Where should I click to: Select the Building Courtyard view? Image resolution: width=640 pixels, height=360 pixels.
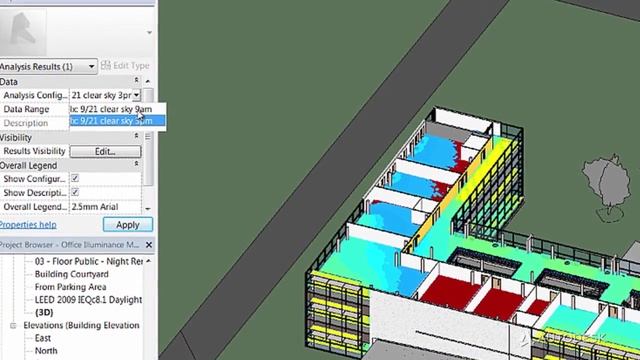point(71,274)
